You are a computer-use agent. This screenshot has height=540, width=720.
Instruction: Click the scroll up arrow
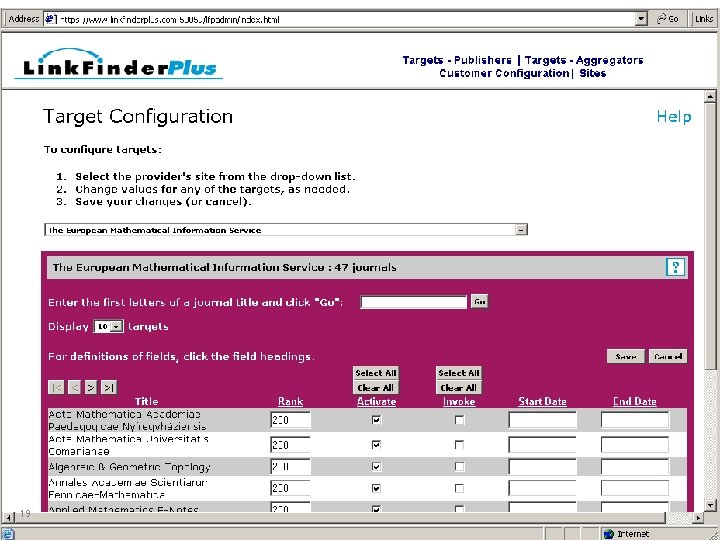pos(710,96)
